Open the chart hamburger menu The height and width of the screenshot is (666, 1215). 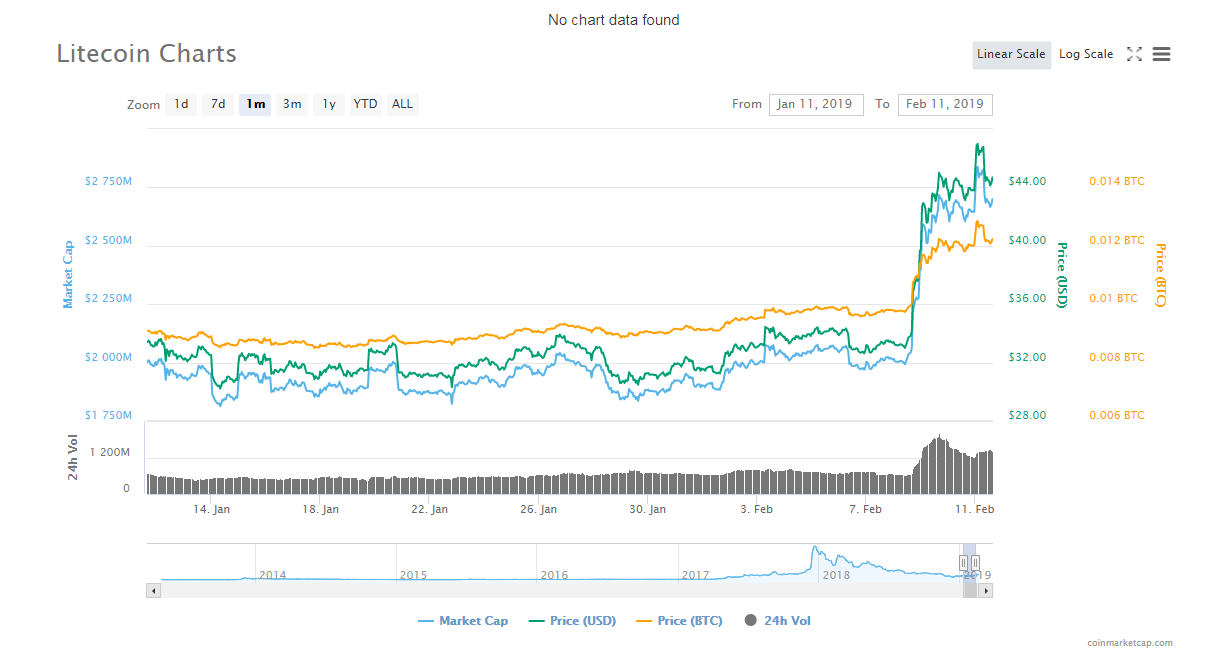(1161, 54)
